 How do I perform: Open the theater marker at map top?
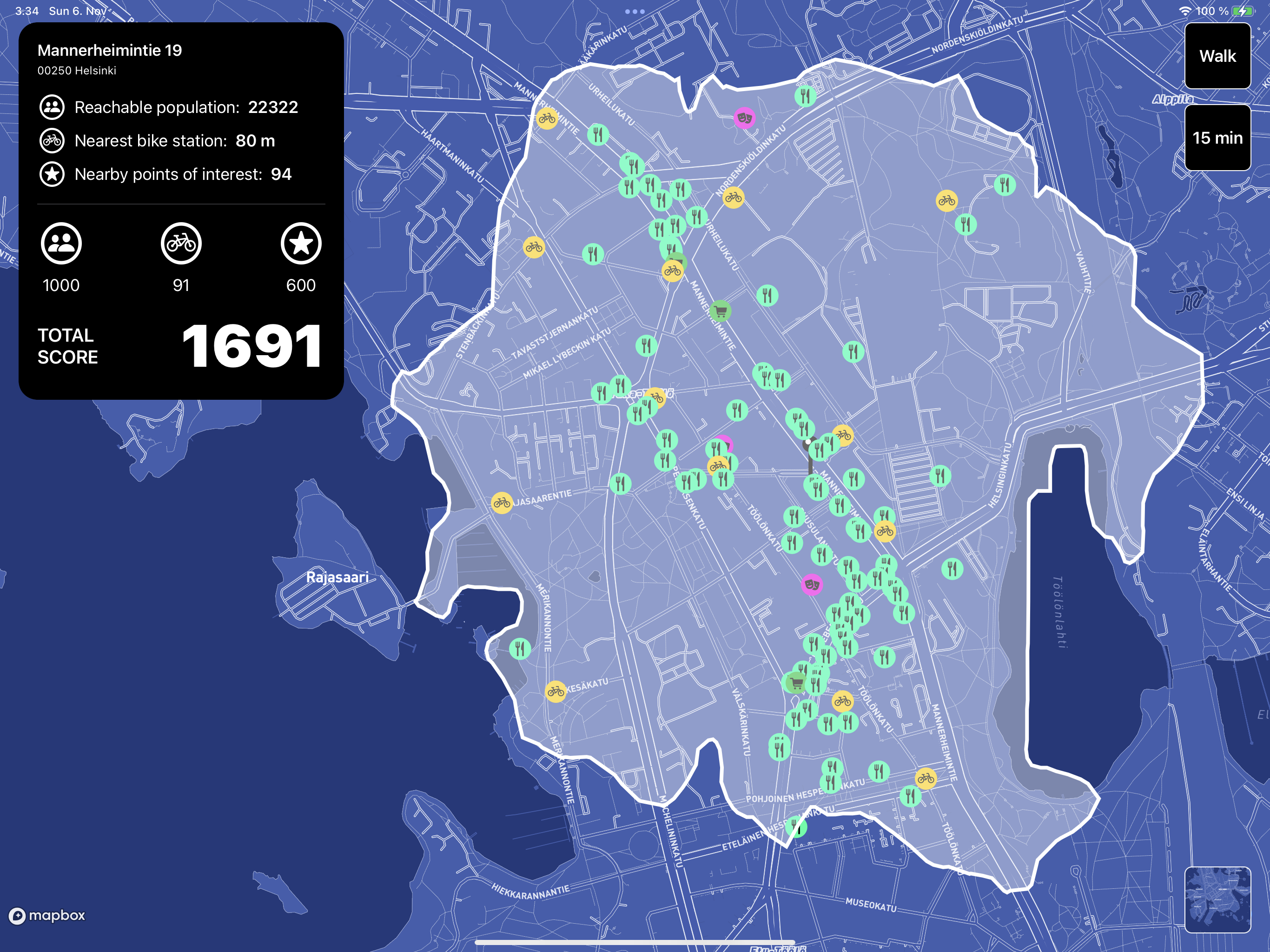744,118
